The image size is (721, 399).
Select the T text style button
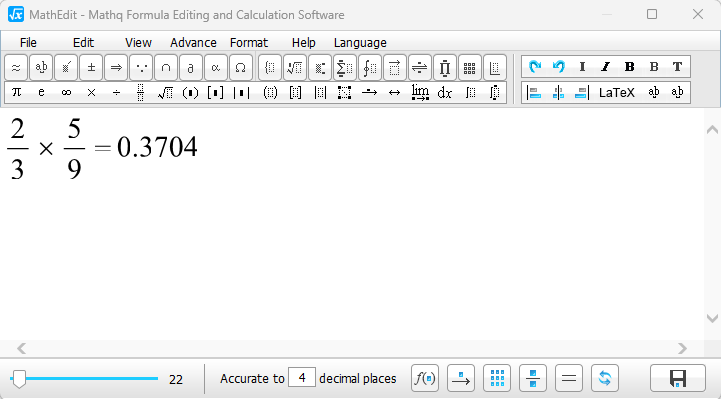(677, 67)
